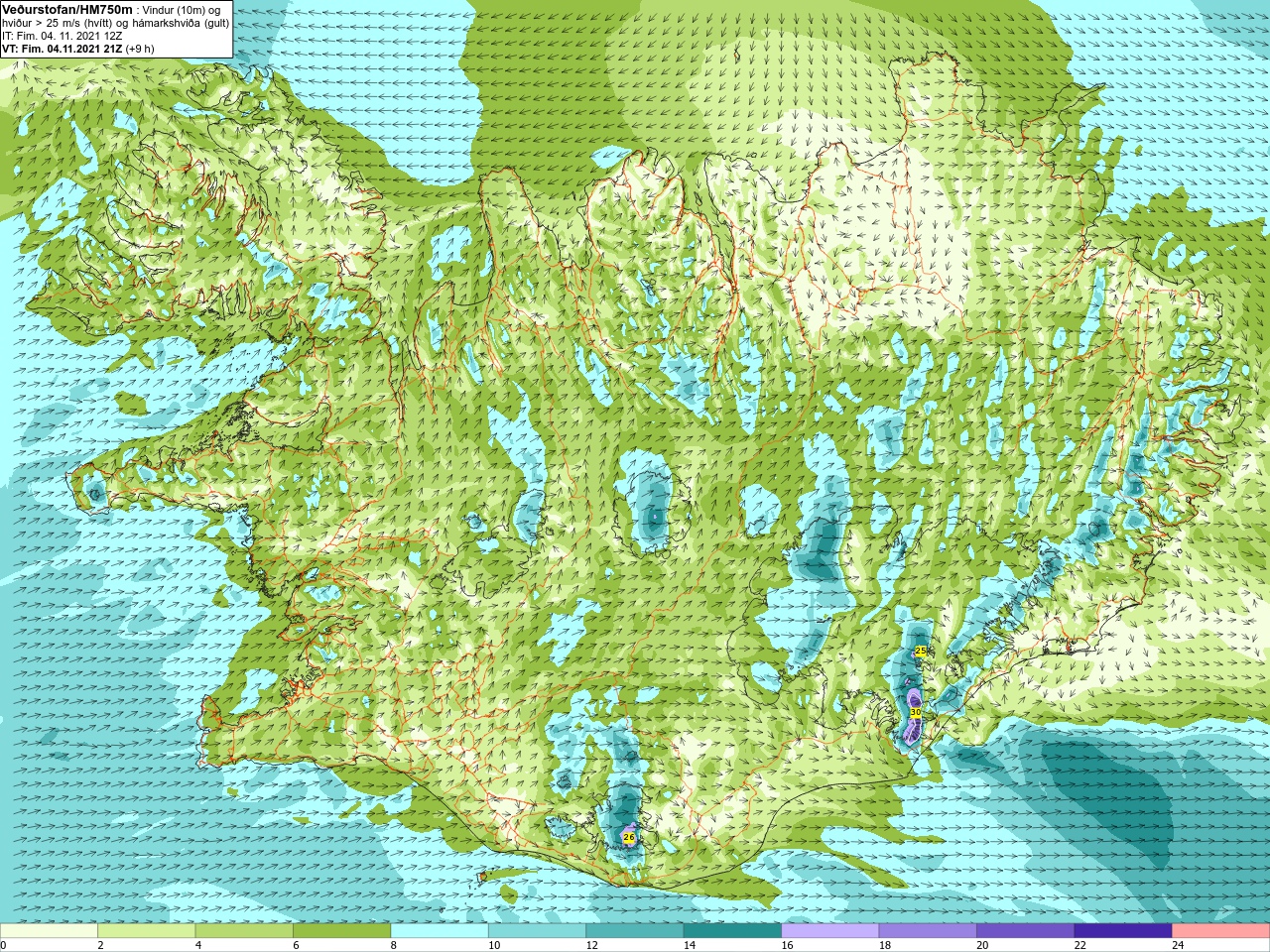Screen dimensions: 1270x952
Task: Click the 8–10 m/s pale cyan legend swatch
Action: coord(440,930)
